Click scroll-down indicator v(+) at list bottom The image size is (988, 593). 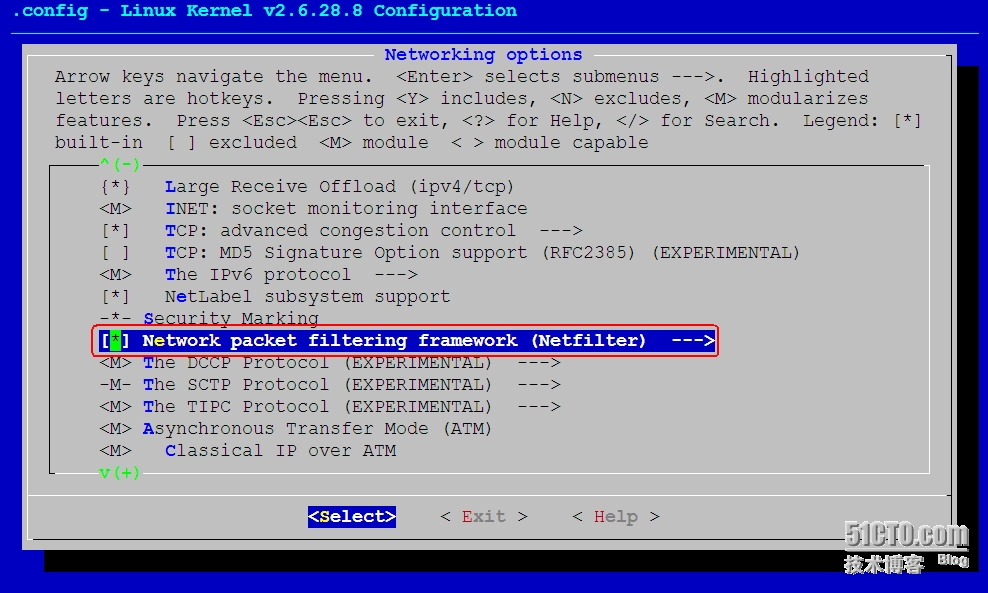(x=120, y=473)
